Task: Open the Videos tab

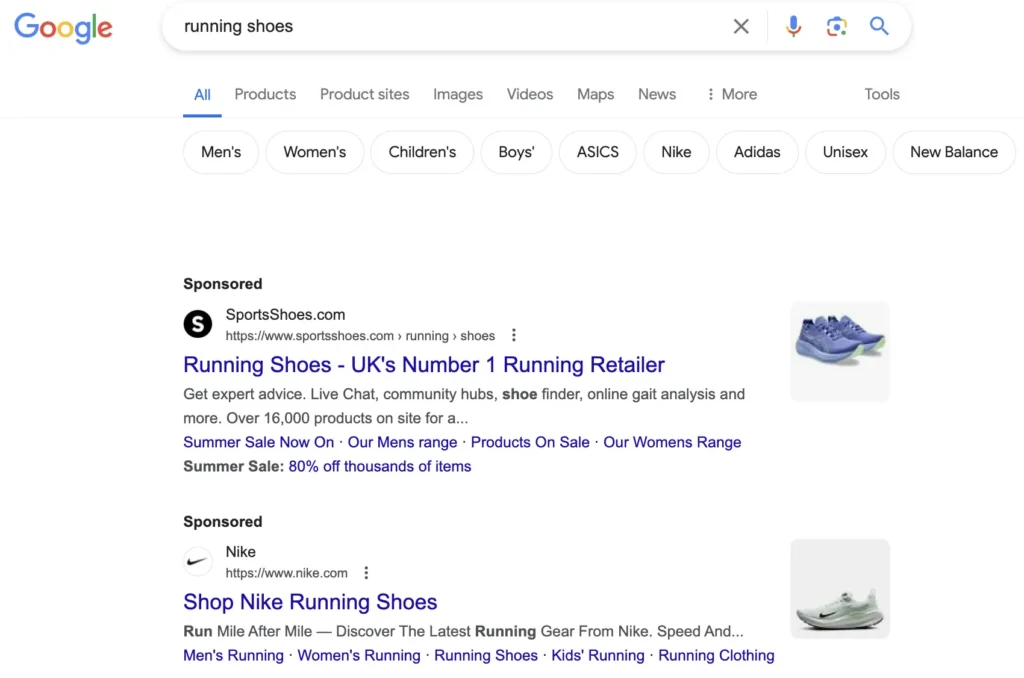Action: pyautogui.click(x=530, y=94)
